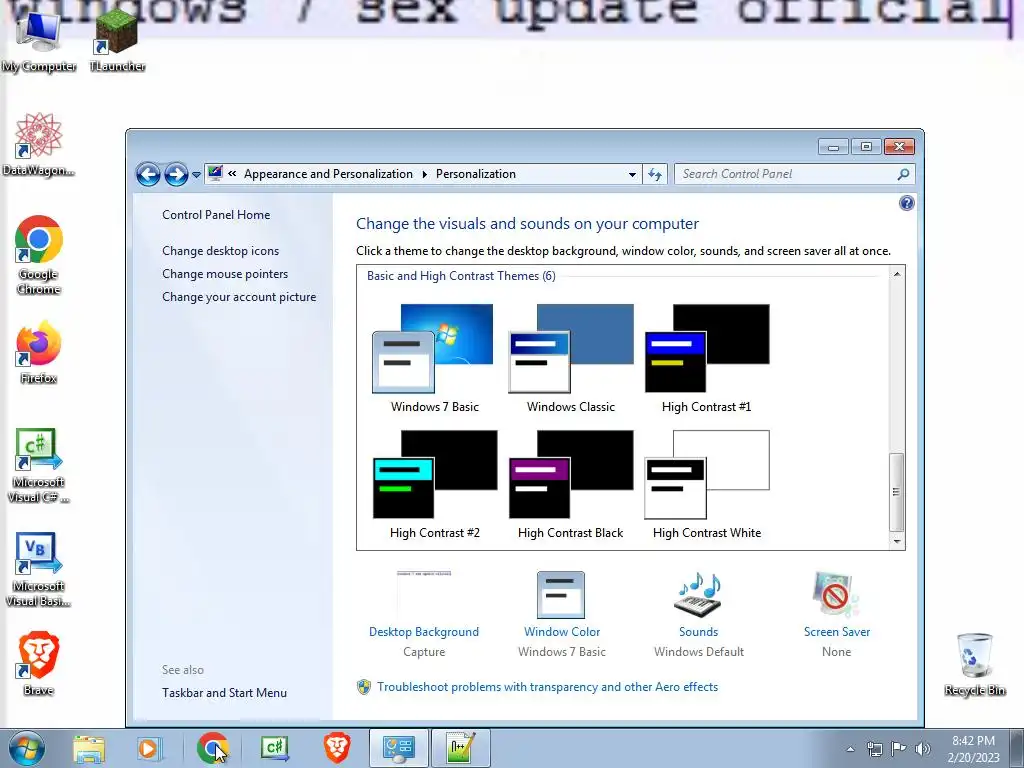Select the Firefox desktop shortcut
The image size is (1024, 768).
click(39, 353)
